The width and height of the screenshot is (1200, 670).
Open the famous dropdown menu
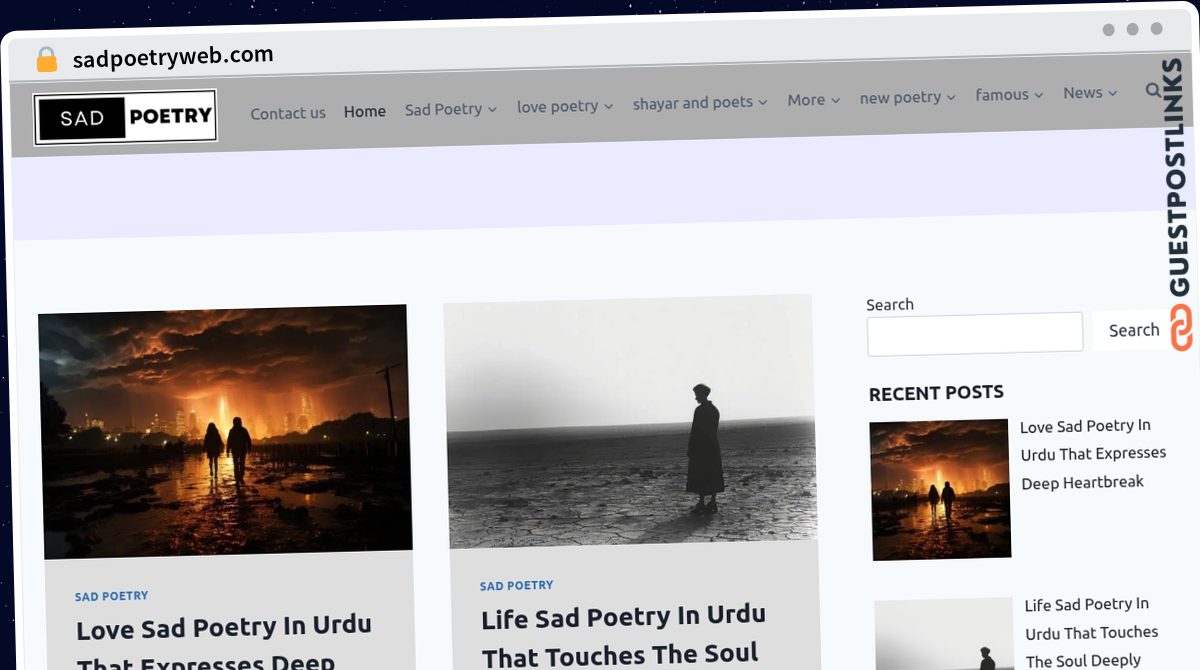[x=1009, y=94]
